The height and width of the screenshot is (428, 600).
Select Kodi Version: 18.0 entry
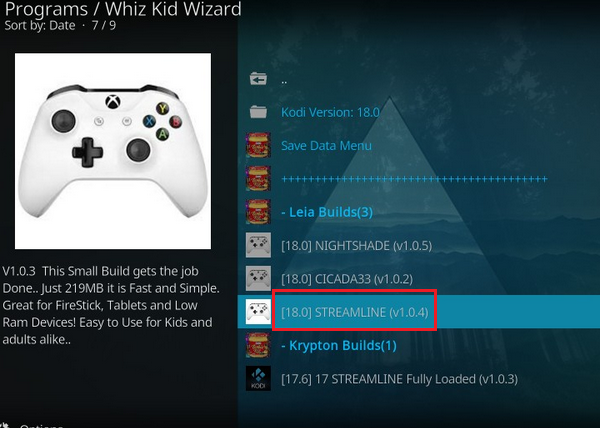[330, 112]
